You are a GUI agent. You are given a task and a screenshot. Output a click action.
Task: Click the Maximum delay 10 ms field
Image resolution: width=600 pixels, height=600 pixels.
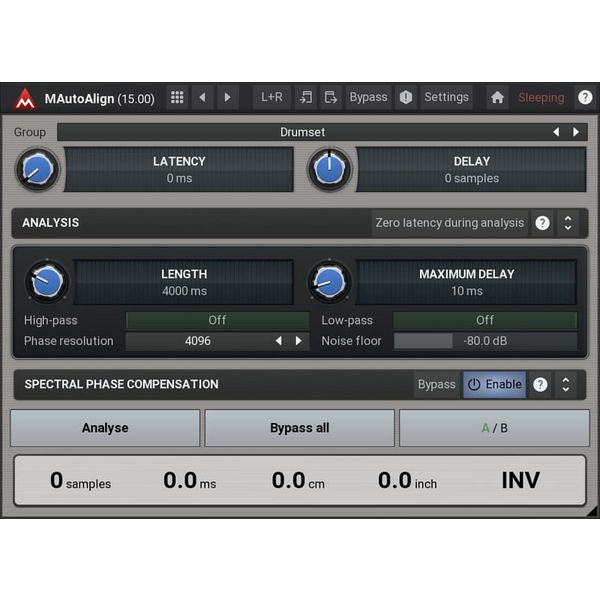pos(466,282)
